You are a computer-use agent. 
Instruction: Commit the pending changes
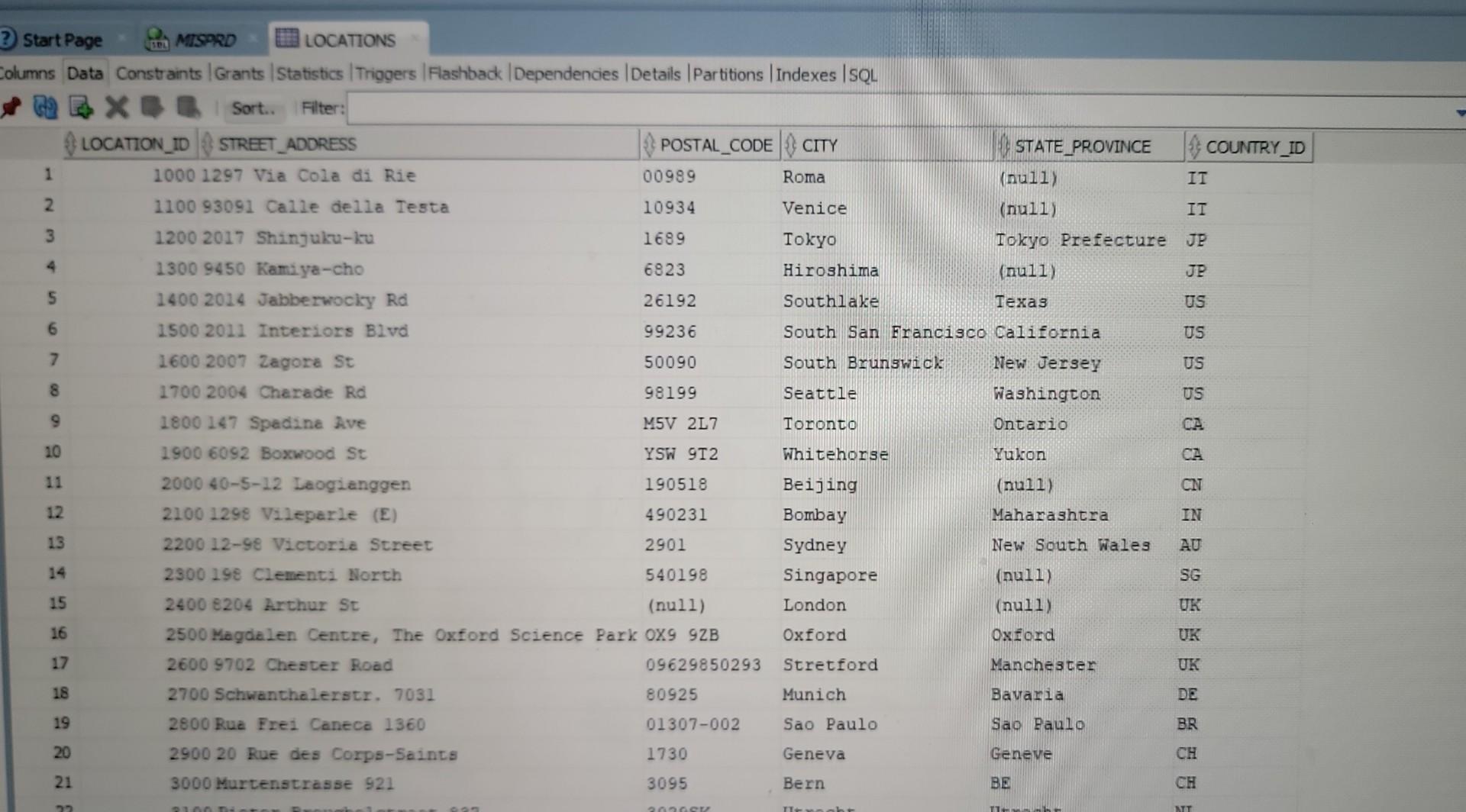(x=153, y=108)
